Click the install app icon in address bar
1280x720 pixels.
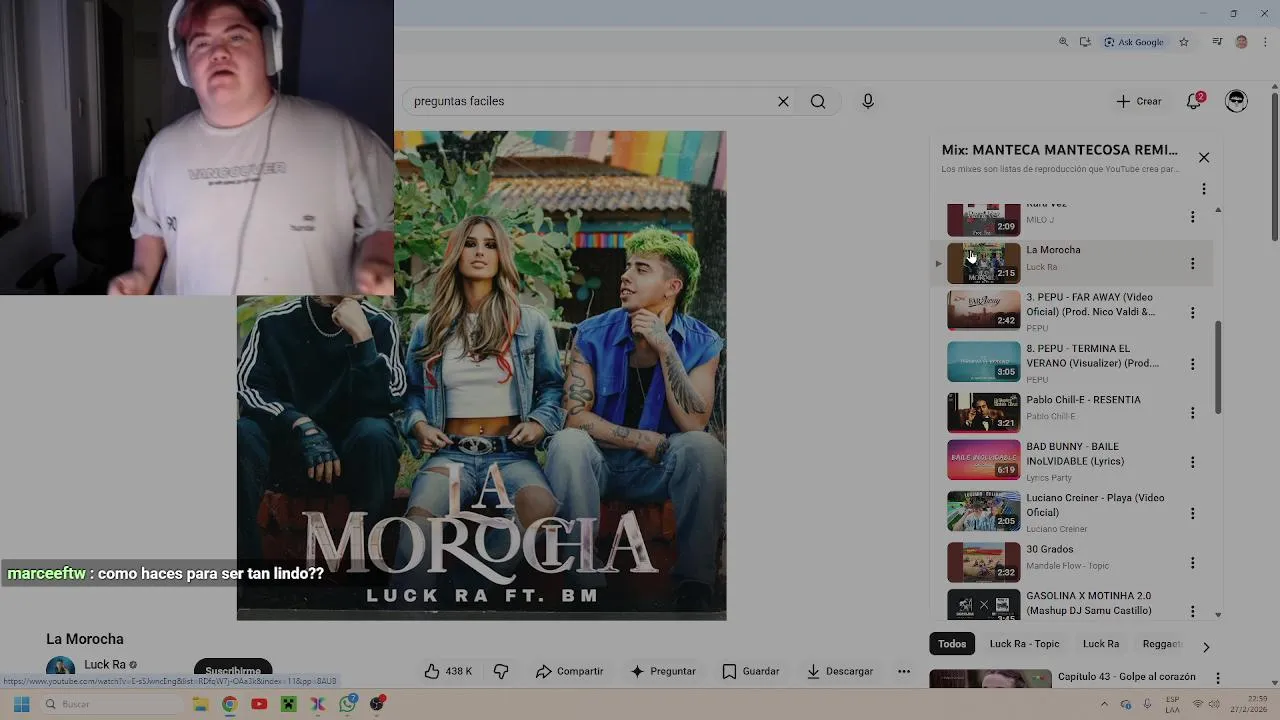[x=1085, y=42]
